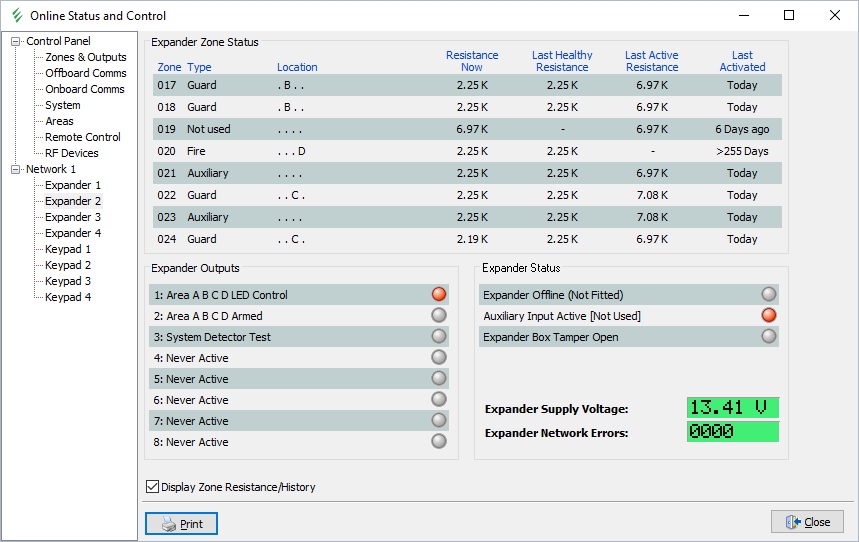Uncheck Display Zone Resistance/History checkbox
Viewport: 859px width, 542px height.
[152, 487]
